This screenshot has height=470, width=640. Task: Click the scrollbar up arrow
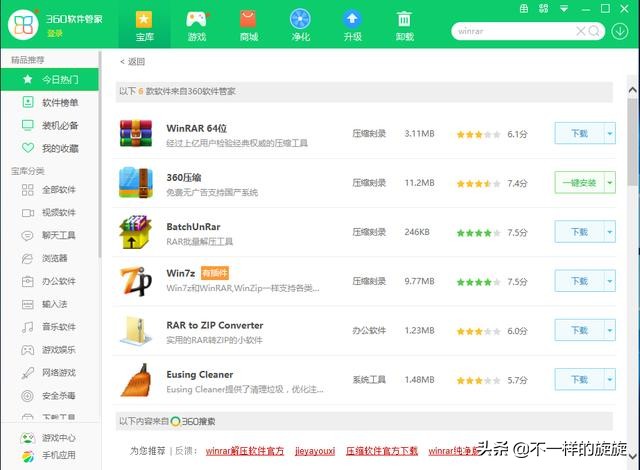pos(633,90)
